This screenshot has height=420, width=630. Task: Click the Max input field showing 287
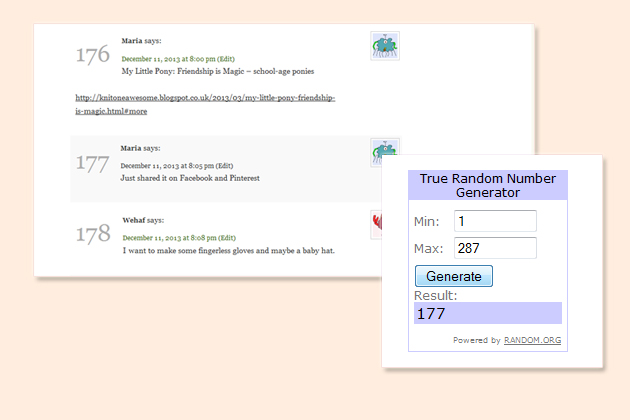tap(495, 248)
